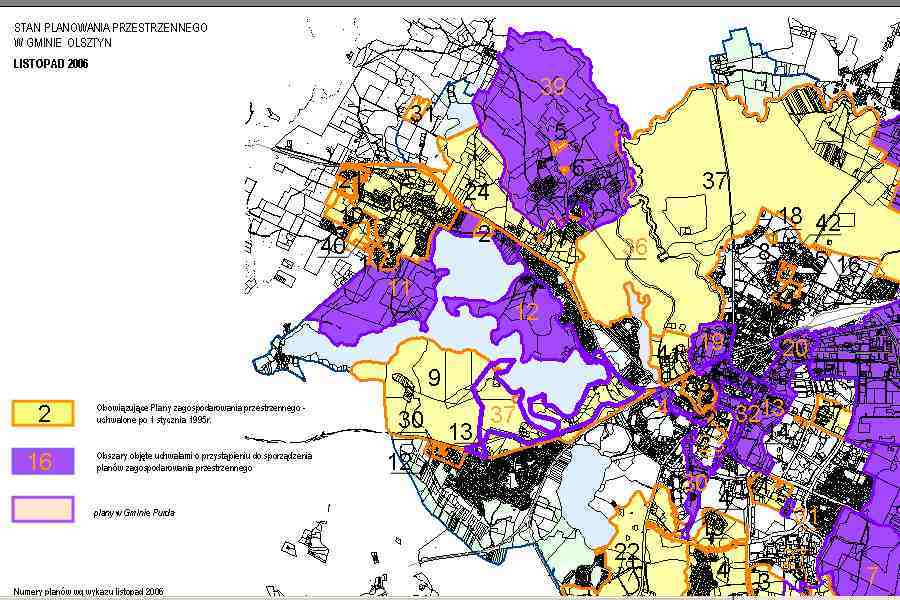The height and width of the screenshot is (600, 900).
Task: Click the small zone numbered 31
Action: coord(421,113)
